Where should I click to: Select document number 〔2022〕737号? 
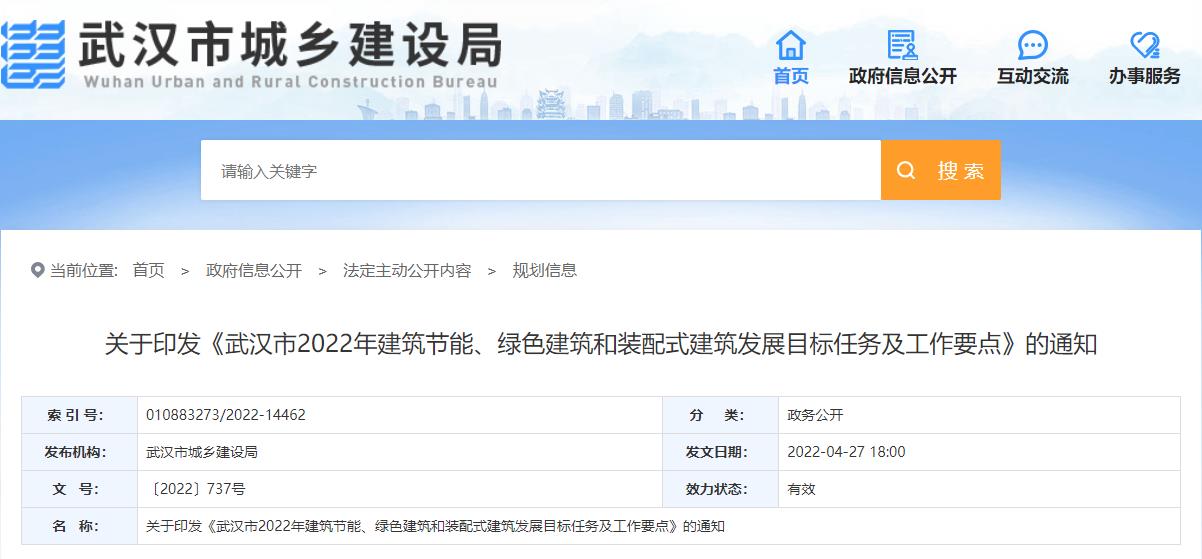pos(196,489)
